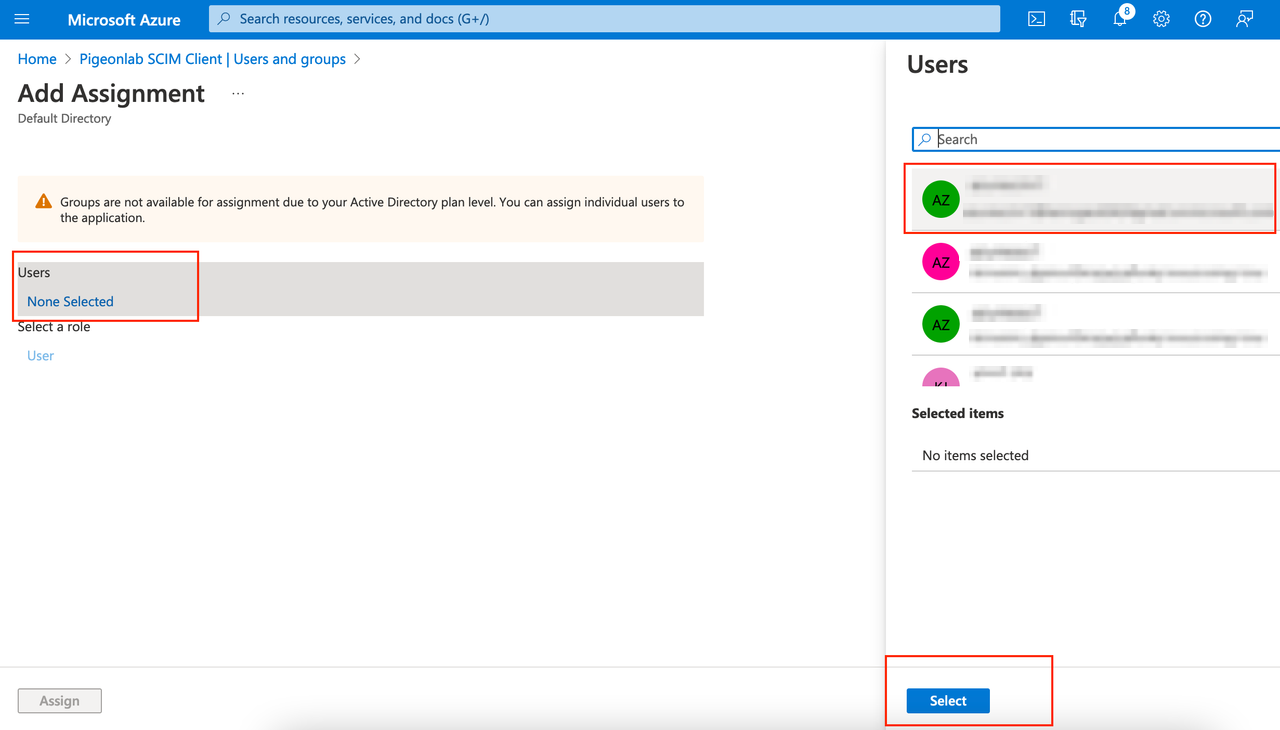This screenshot has width=1280, height=730.
Task: Select the partially visible fourth user row
Action: click(x=1096, y=371)
